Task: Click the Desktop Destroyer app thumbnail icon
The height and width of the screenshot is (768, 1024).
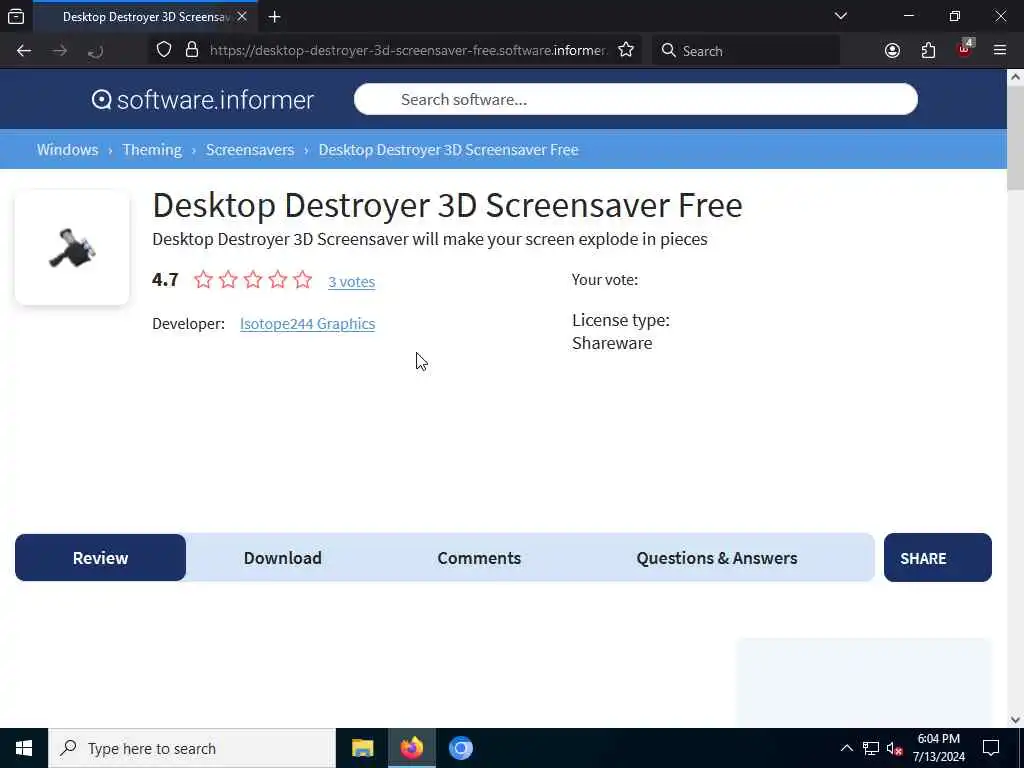Action: 72,248
